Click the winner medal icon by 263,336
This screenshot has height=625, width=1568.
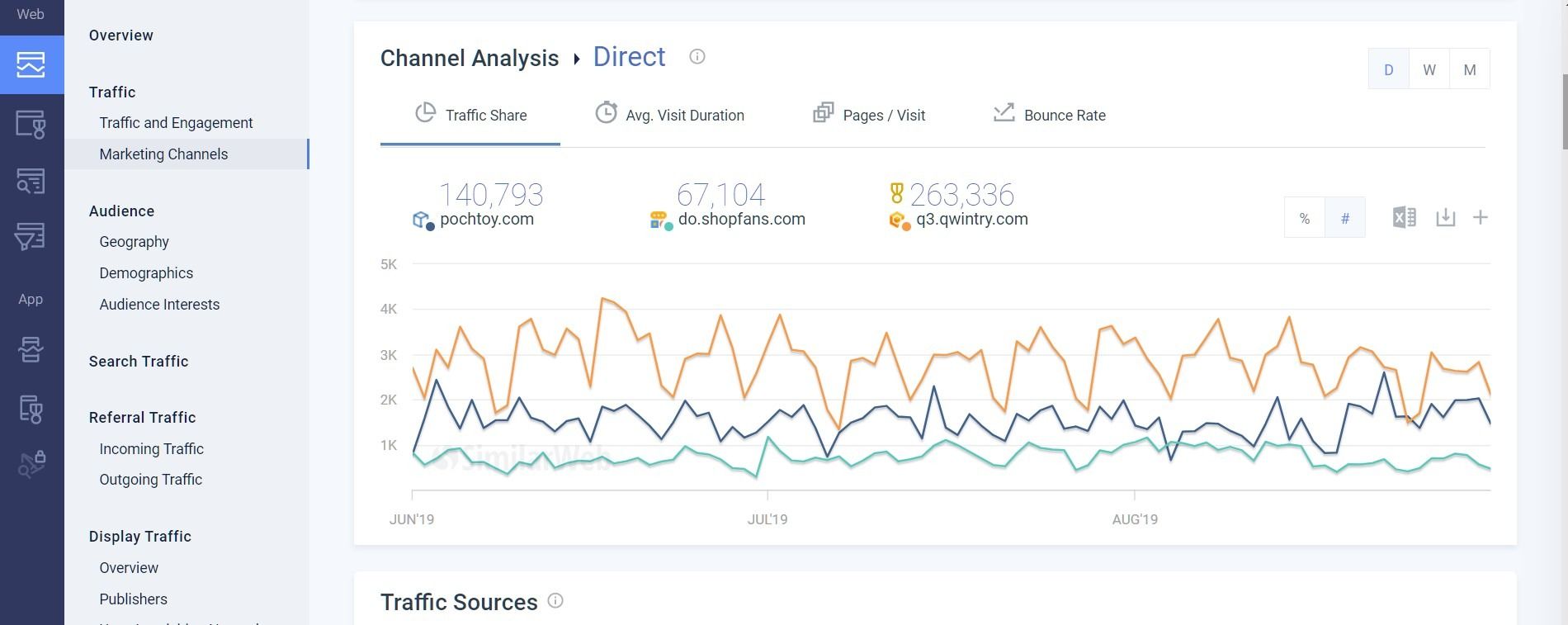[896, 193]
